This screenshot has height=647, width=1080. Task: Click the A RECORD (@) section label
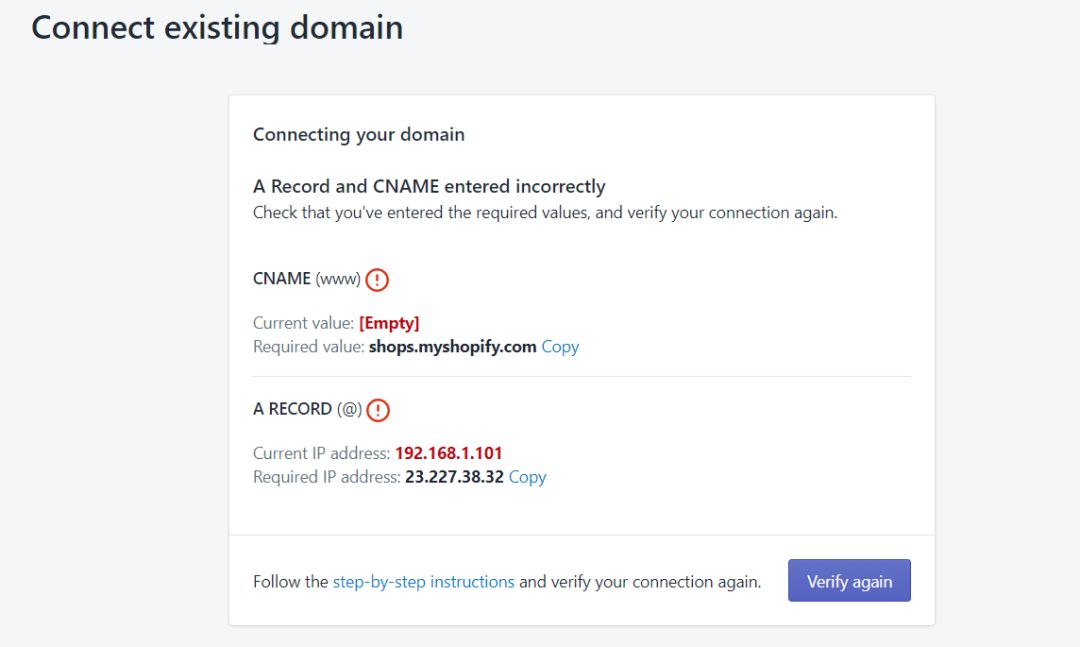(x=306, y=409)
